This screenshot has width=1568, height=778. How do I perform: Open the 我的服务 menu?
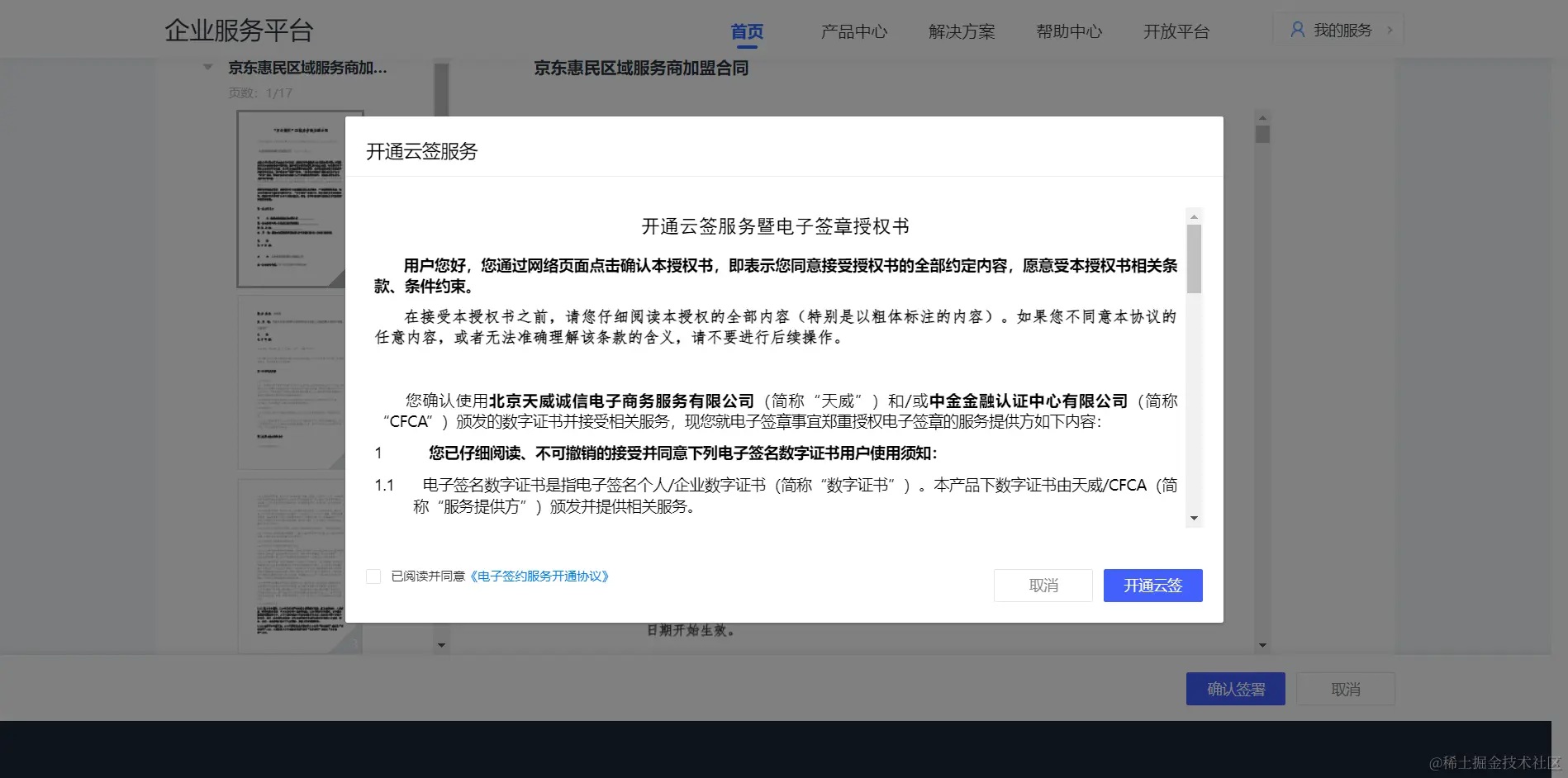pos(1338,30)
